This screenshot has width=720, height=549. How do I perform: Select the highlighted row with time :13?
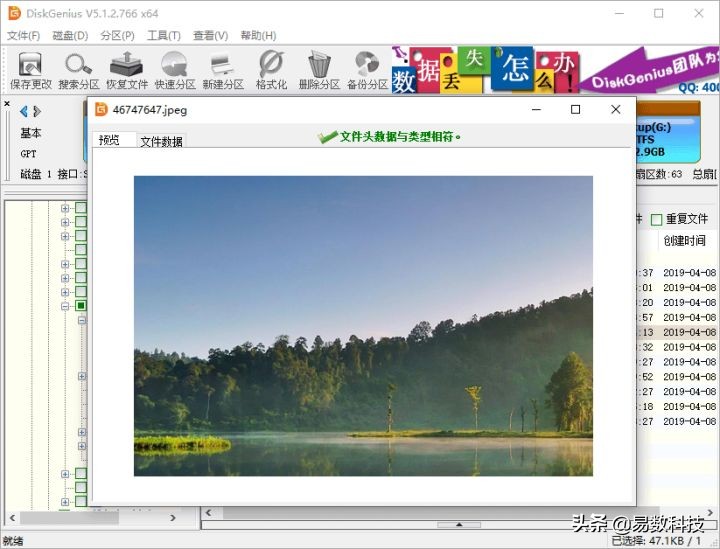(x=678, y=332)
